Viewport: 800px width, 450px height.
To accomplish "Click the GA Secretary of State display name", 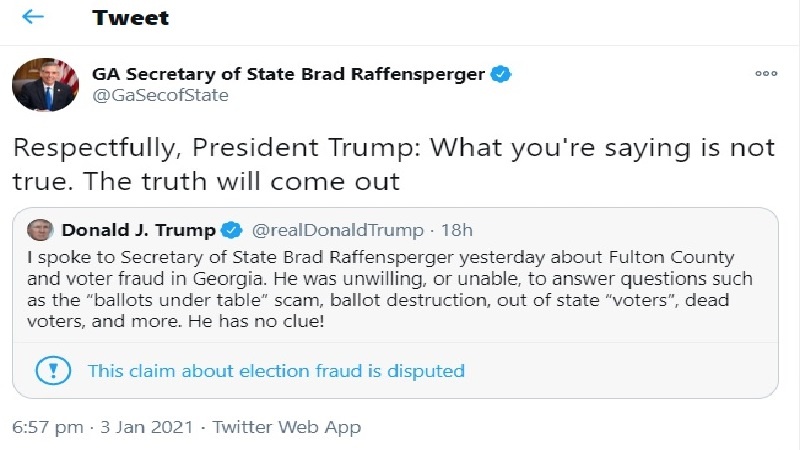I will pos(288,74).
